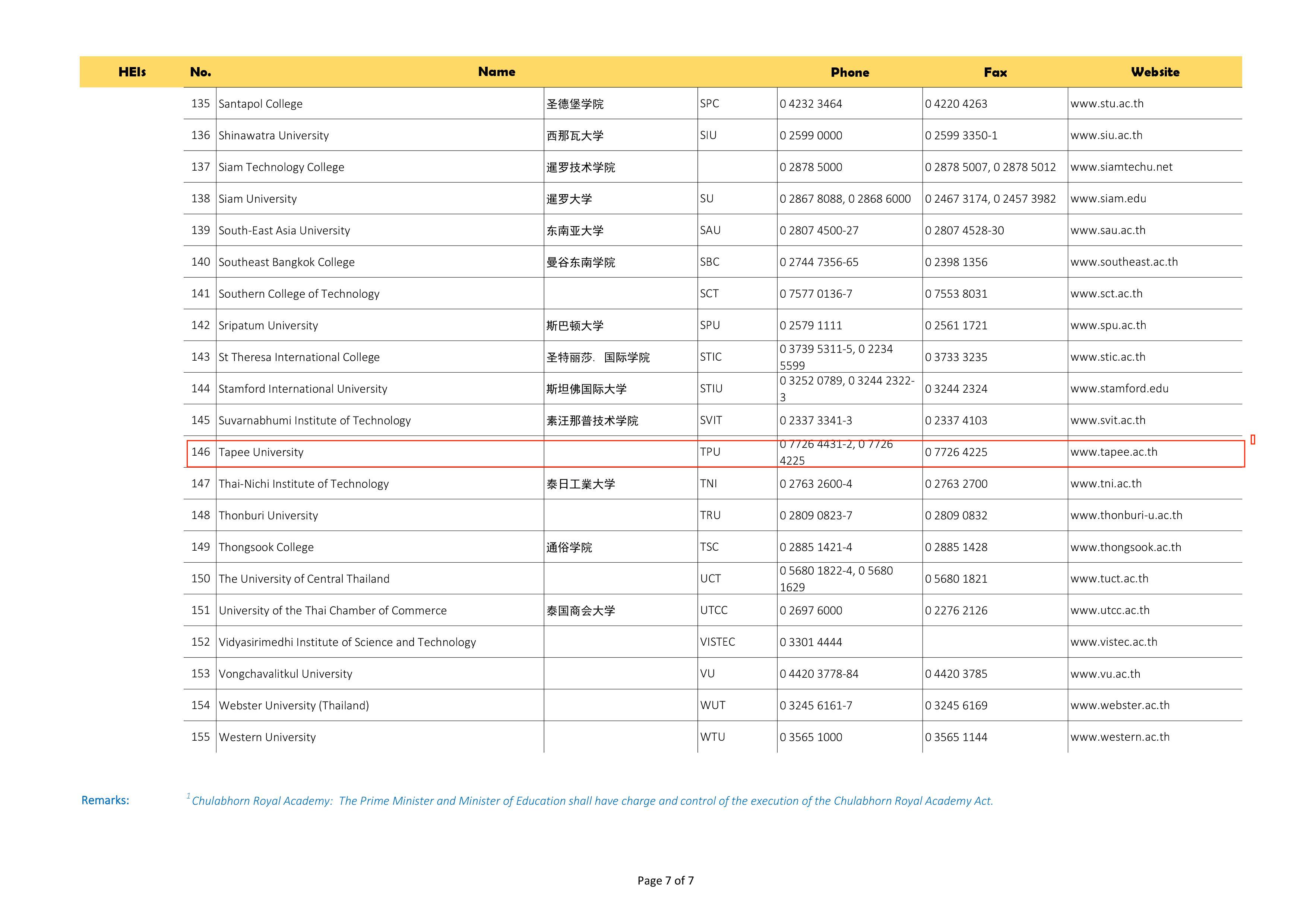The height and width of the screenshot is (924, 1307).
Task: Open the www.tapee.ac.th link
Action: pos(1114,452)
